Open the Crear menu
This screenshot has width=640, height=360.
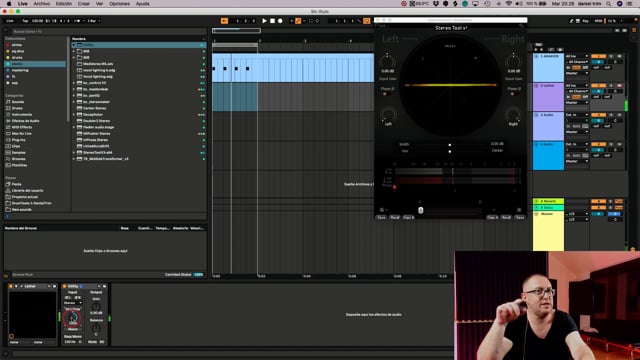point(84,4)
